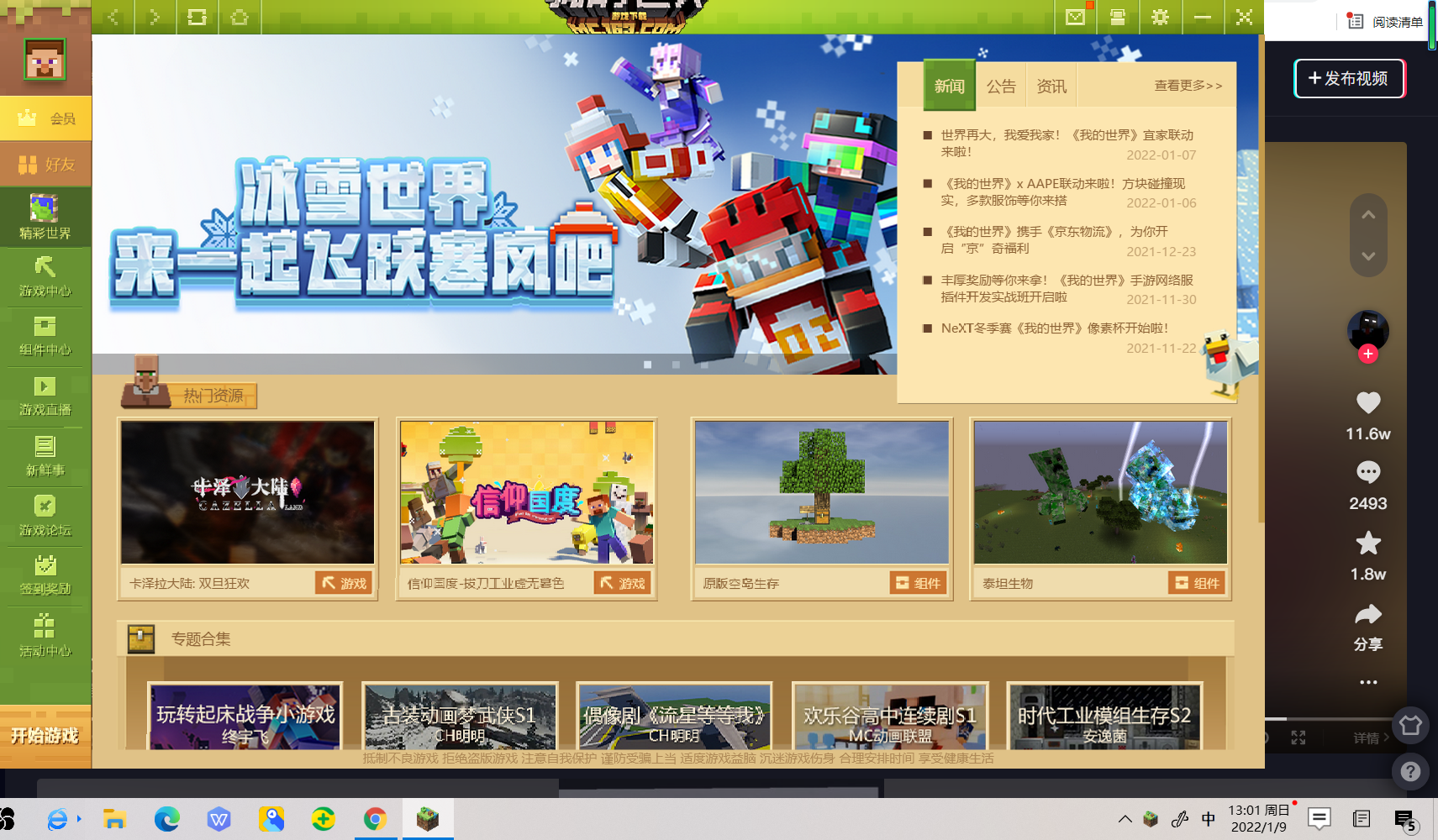Open video comments showing 2493
Image resolution: width=1438 pixels, height=840 pixels.
[x=1368, y=473]
